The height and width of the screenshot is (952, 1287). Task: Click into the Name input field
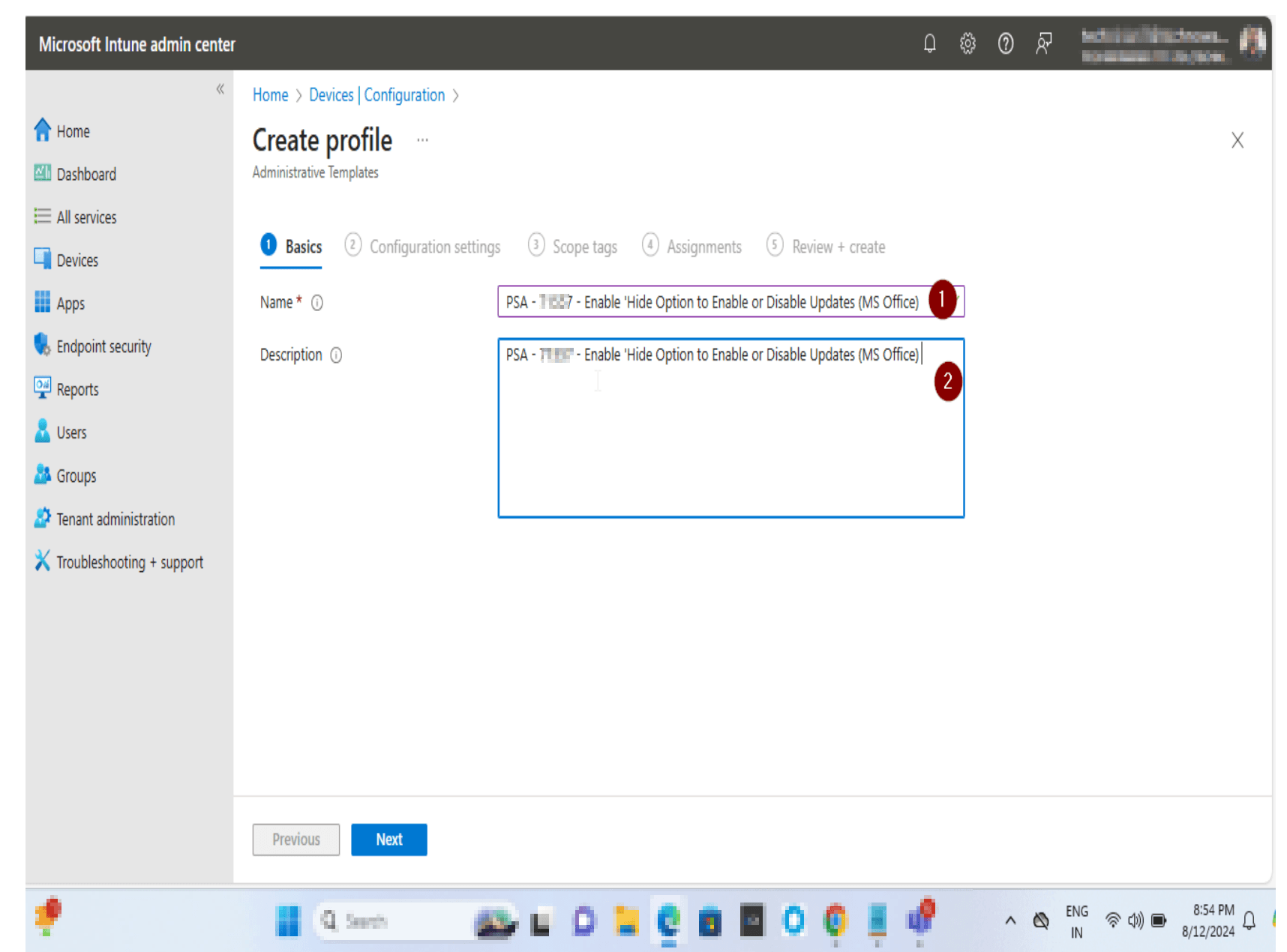coord(730,302)
